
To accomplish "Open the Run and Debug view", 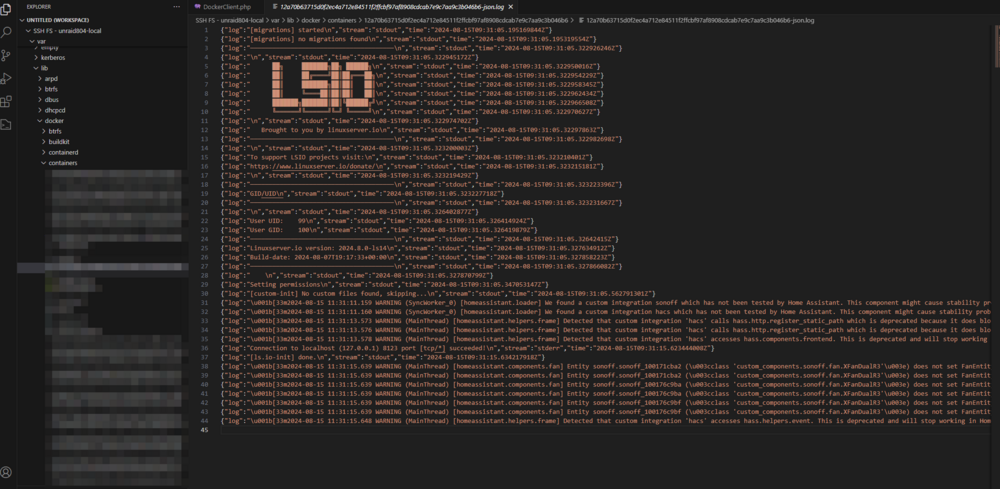I will click(6, 78).
